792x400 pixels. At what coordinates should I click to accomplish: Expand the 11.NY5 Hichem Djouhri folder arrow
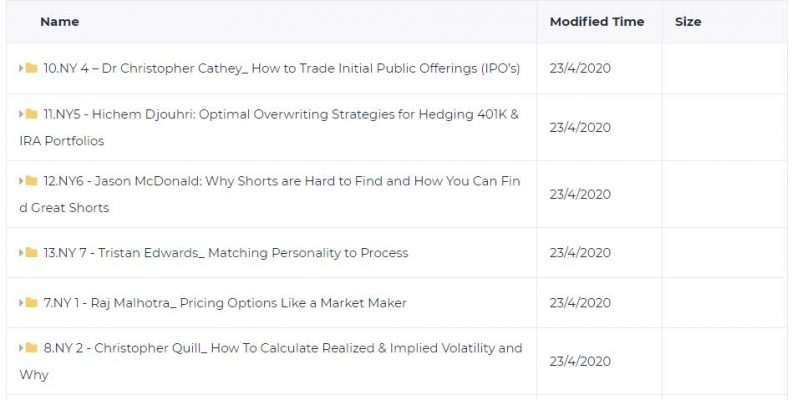point(21,114)
